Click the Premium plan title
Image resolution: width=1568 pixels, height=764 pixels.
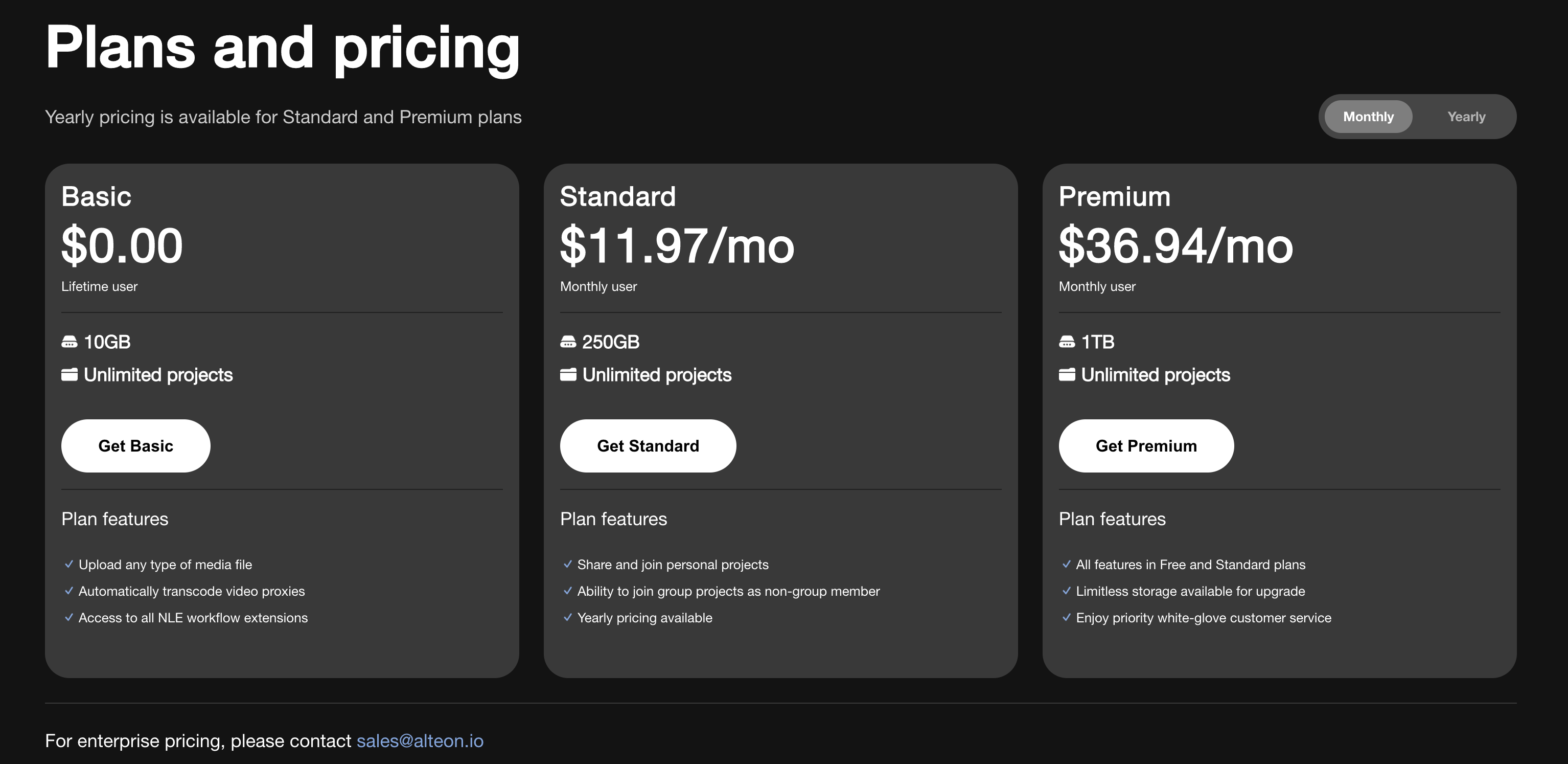point(1114,197)
